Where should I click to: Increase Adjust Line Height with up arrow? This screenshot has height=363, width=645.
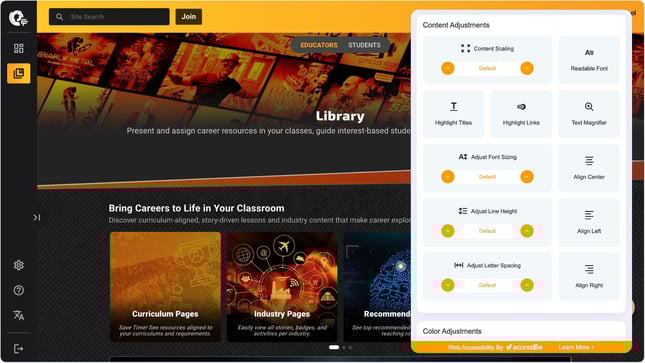527,231
